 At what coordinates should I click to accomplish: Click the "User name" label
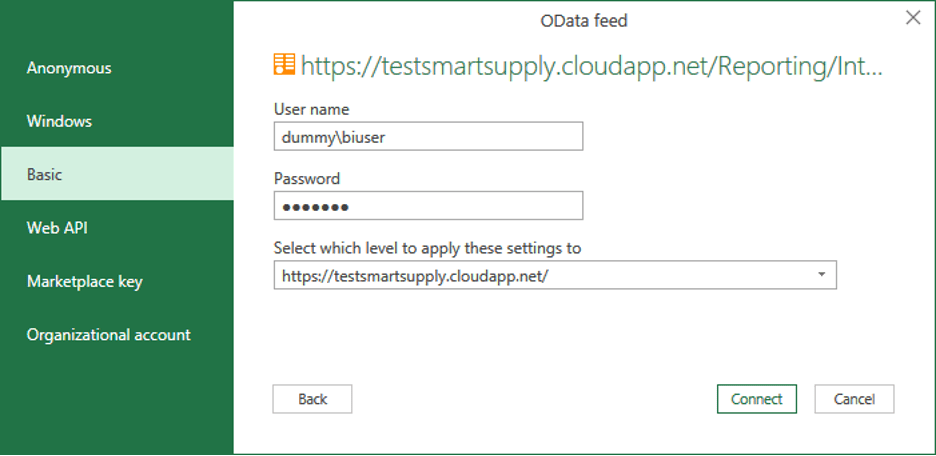(x=311, y=109)
